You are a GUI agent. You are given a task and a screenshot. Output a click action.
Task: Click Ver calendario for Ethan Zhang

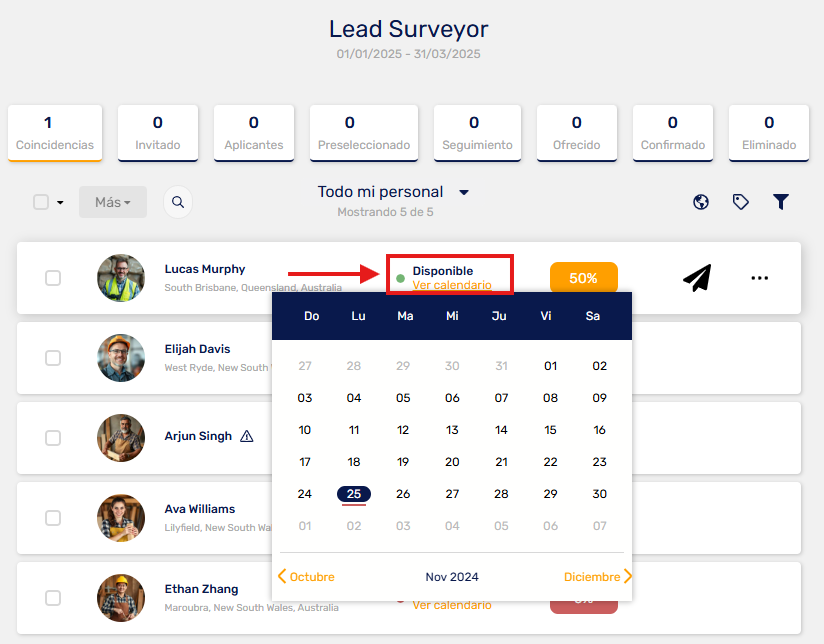pyautogui.click(x=452, y=605)
